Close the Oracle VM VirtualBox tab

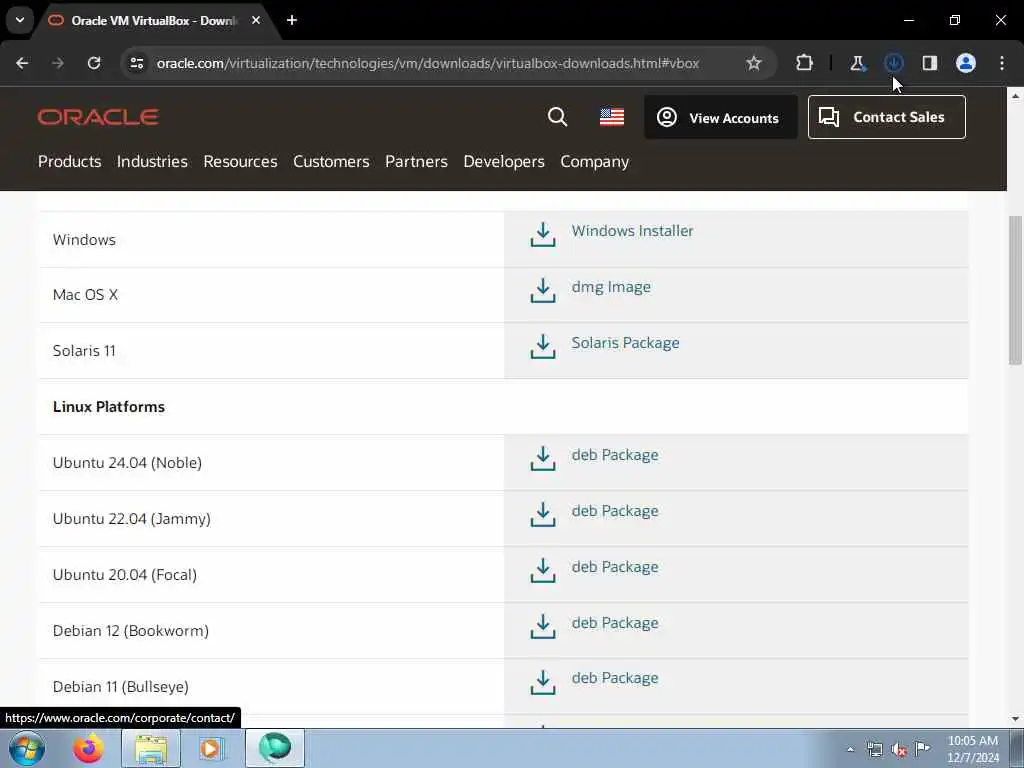[x=256, y=20]
